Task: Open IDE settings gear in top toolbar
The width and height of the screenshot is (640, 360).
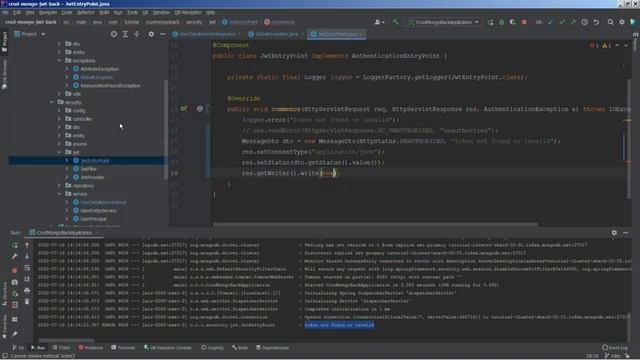Action: (622, 22)
